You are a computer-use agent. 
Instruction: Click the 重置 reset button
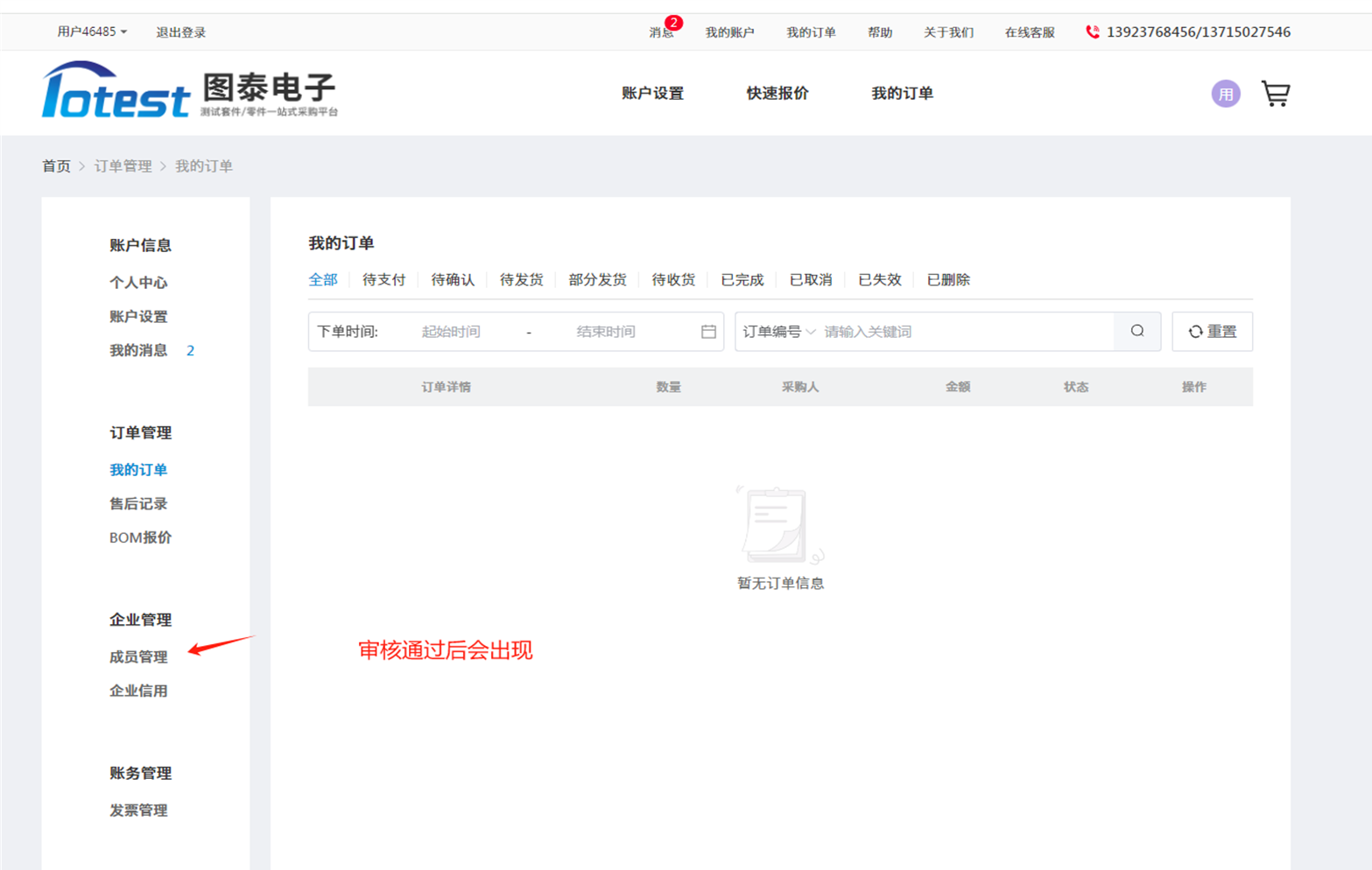click(1212, 332)
